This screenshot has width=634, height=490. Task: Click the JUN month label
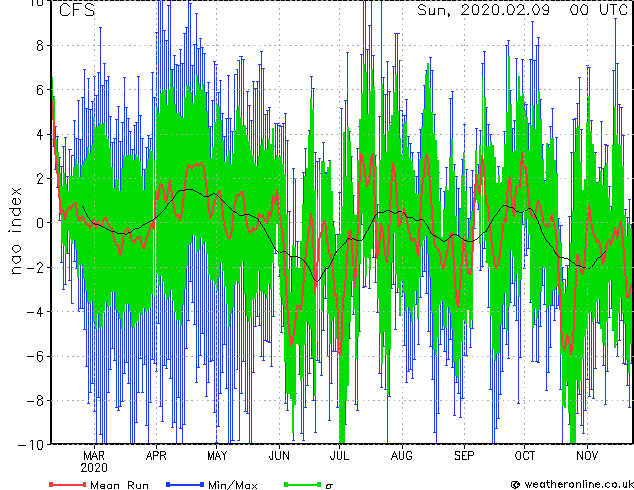tap(279, 456)
